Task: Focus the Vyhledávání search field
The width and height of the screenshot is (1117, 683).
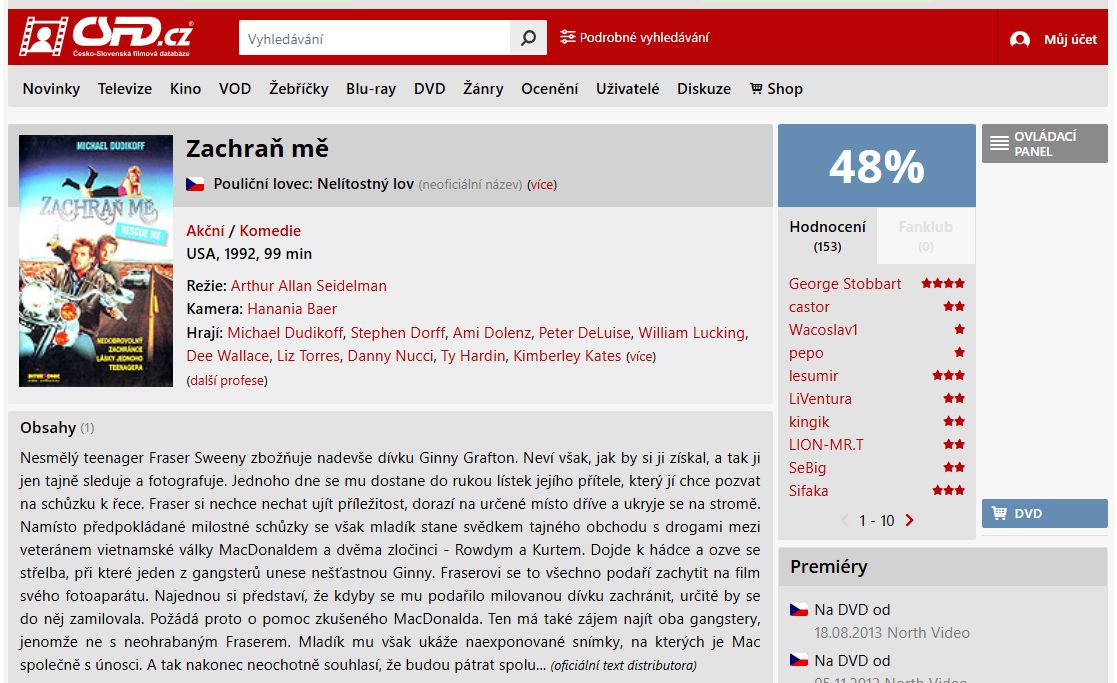Action: coord(375,38)
